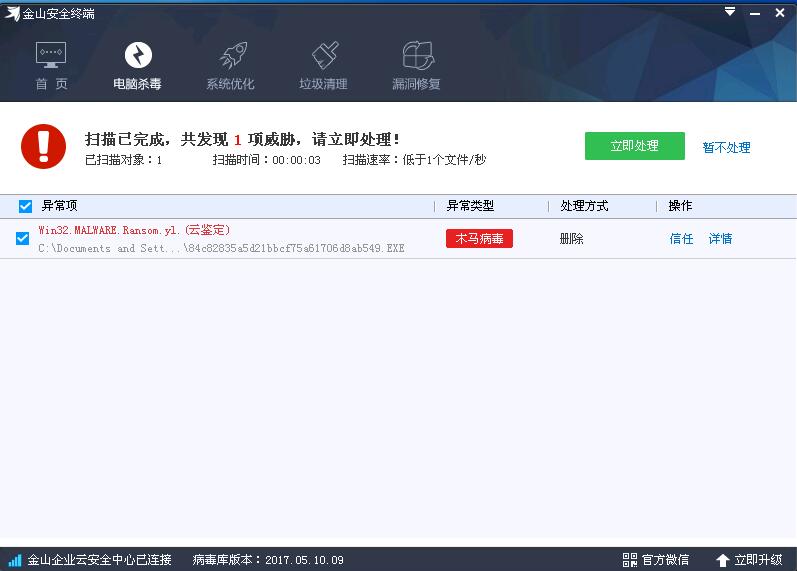
Task: Click the 木马病毒 red tag
Action: click(479, 238)
